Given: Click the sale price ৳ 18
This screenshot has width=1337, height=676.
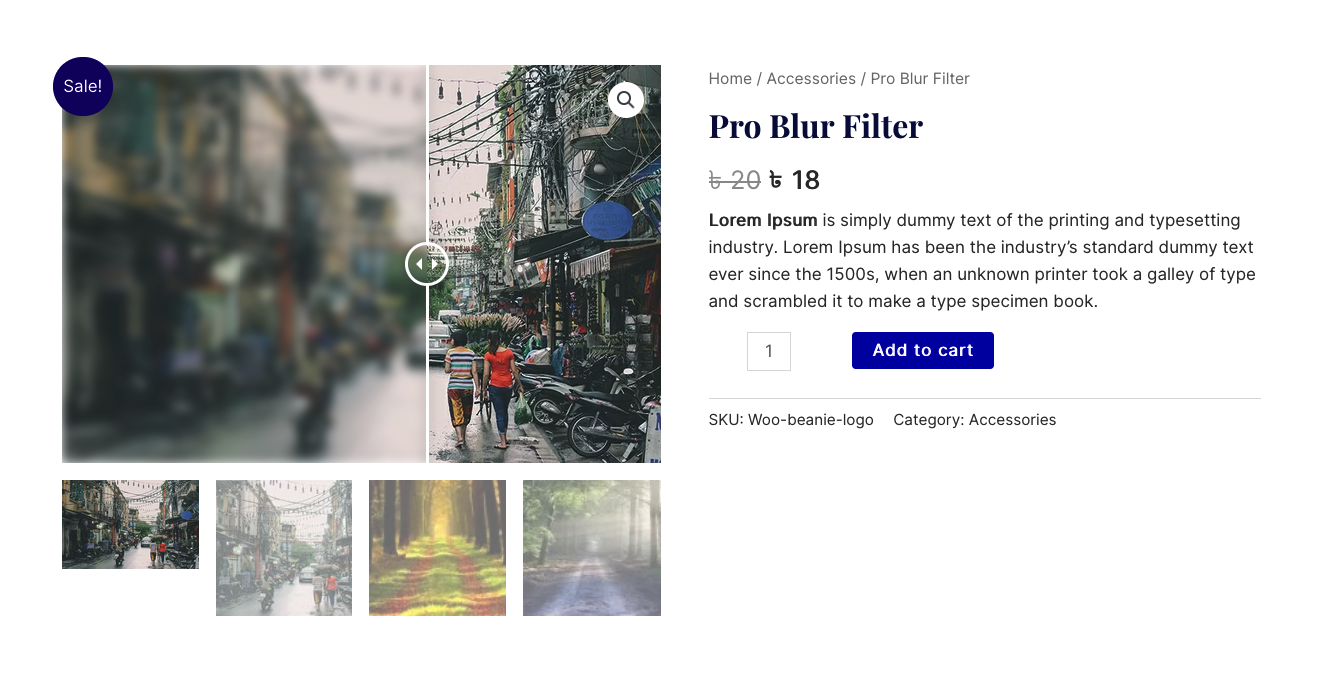Looking at the screenshot, I should tap(794, 180).
